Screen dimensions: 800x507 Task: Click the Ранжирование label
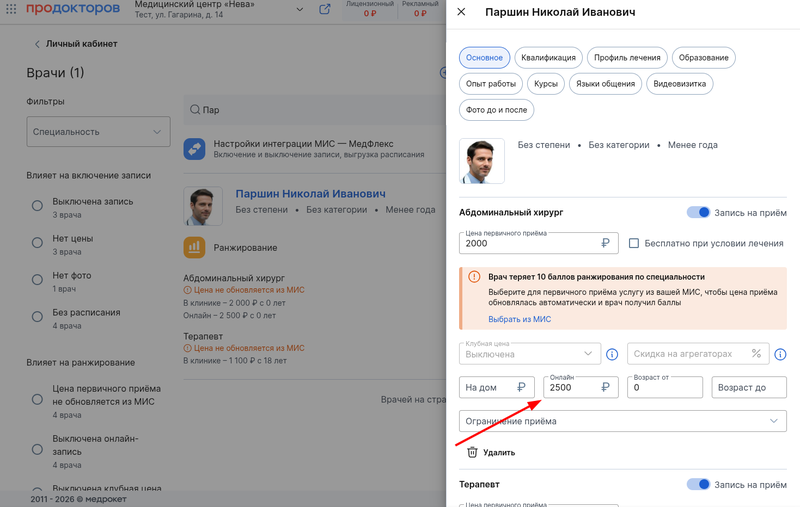pyautogui.click(x=245, y=248)
